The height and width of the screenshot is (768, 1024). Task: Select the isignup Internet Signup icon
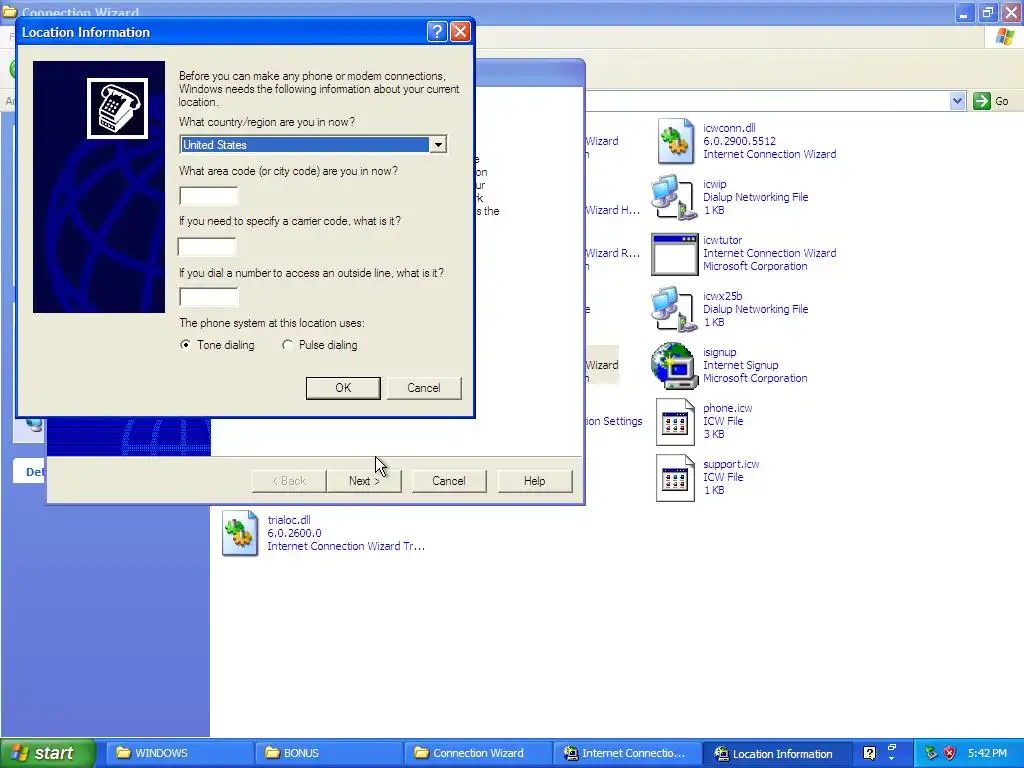[674, 366]
